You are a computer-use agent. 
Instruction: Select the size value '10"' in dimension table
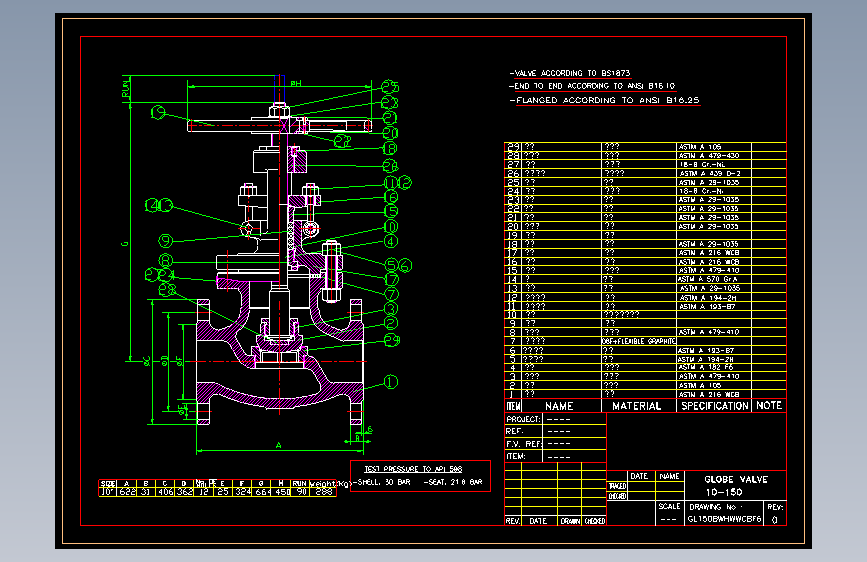pyautogui.click(x=107, y=492)
